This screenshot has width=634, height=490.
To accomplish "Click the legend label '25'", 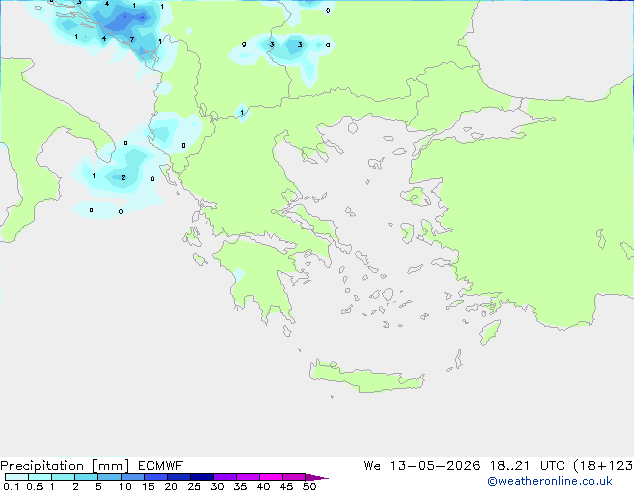I will tap(194, 486).
